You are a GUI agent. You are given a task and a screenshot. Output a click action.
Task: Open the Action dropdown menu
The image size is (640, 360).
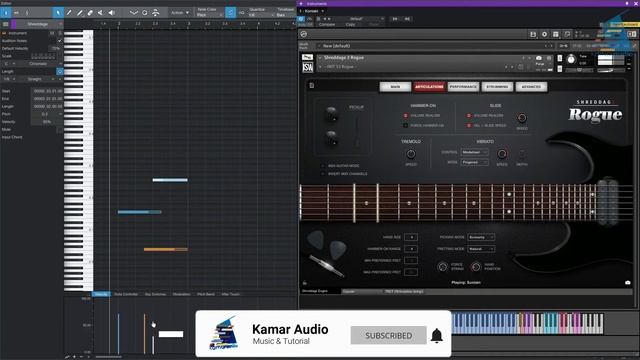click(x=180, y=13)
